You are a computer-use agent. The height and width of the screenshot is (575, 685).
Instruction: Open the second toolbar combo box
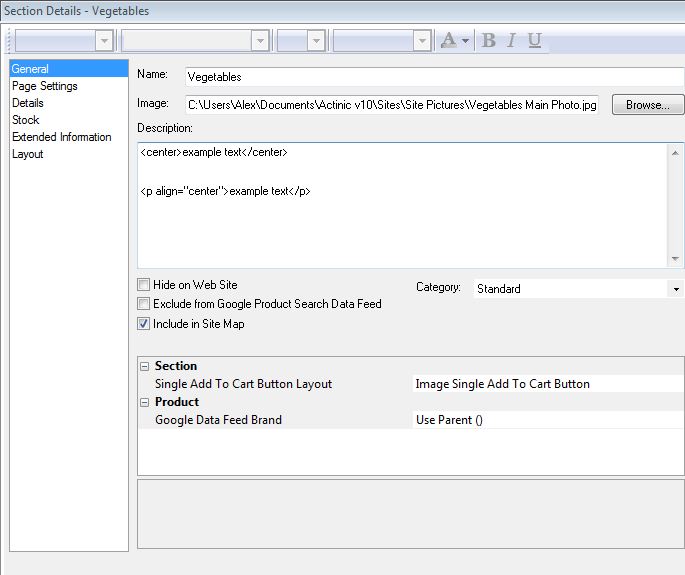click(x=260, y=40)
